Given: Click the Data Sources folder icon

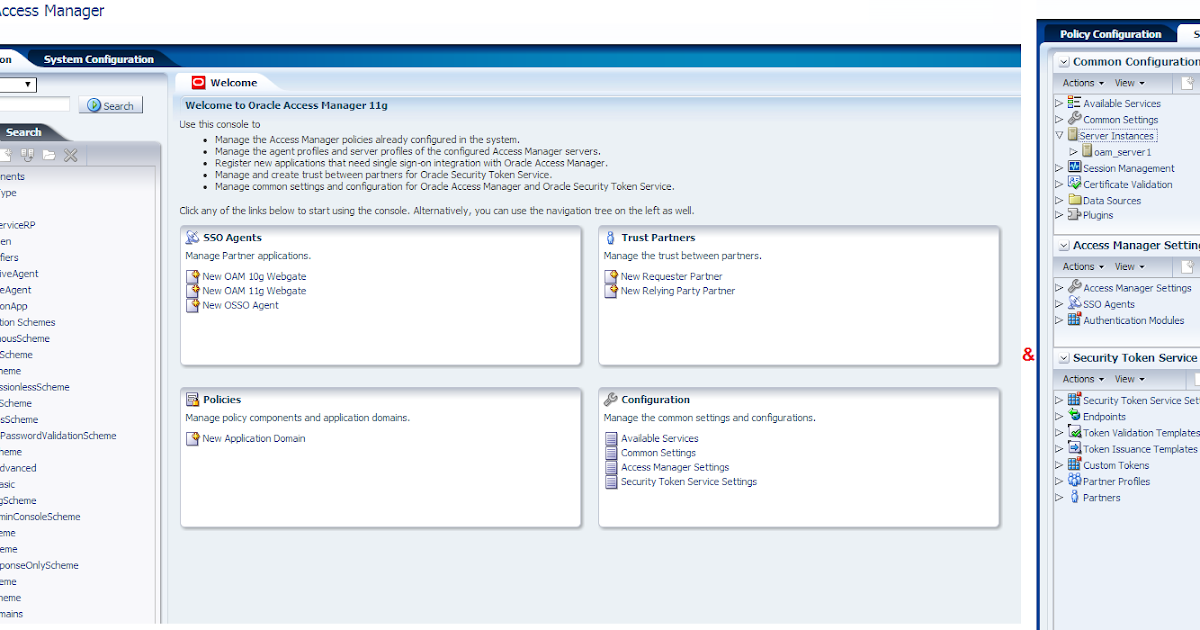Looking at the screenshot, I should (1074, 200).
